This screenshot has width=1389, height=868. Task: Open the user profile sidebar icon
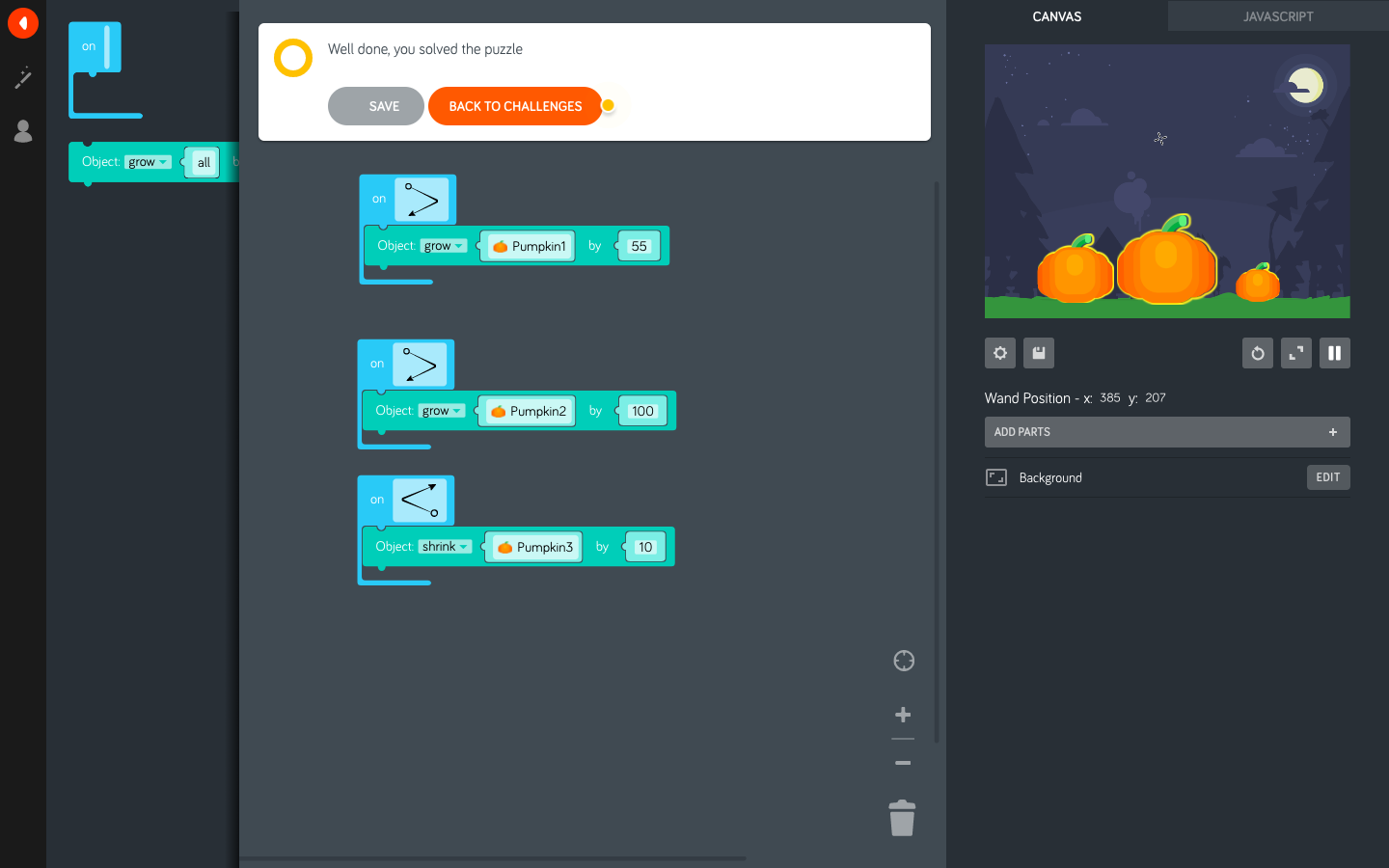[23, 131]
